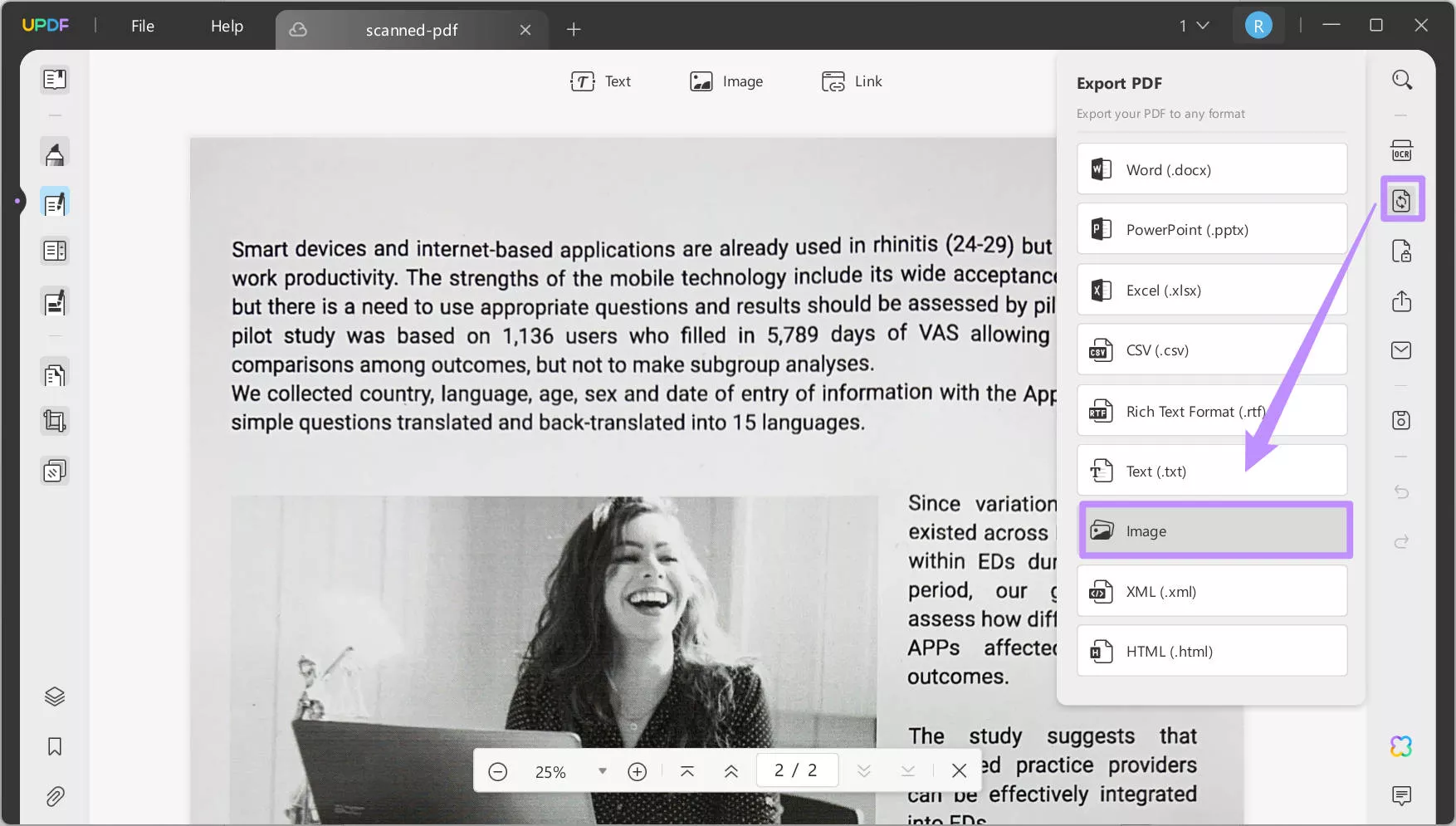Open the Crop Pages tool

(x=55, y=422)
